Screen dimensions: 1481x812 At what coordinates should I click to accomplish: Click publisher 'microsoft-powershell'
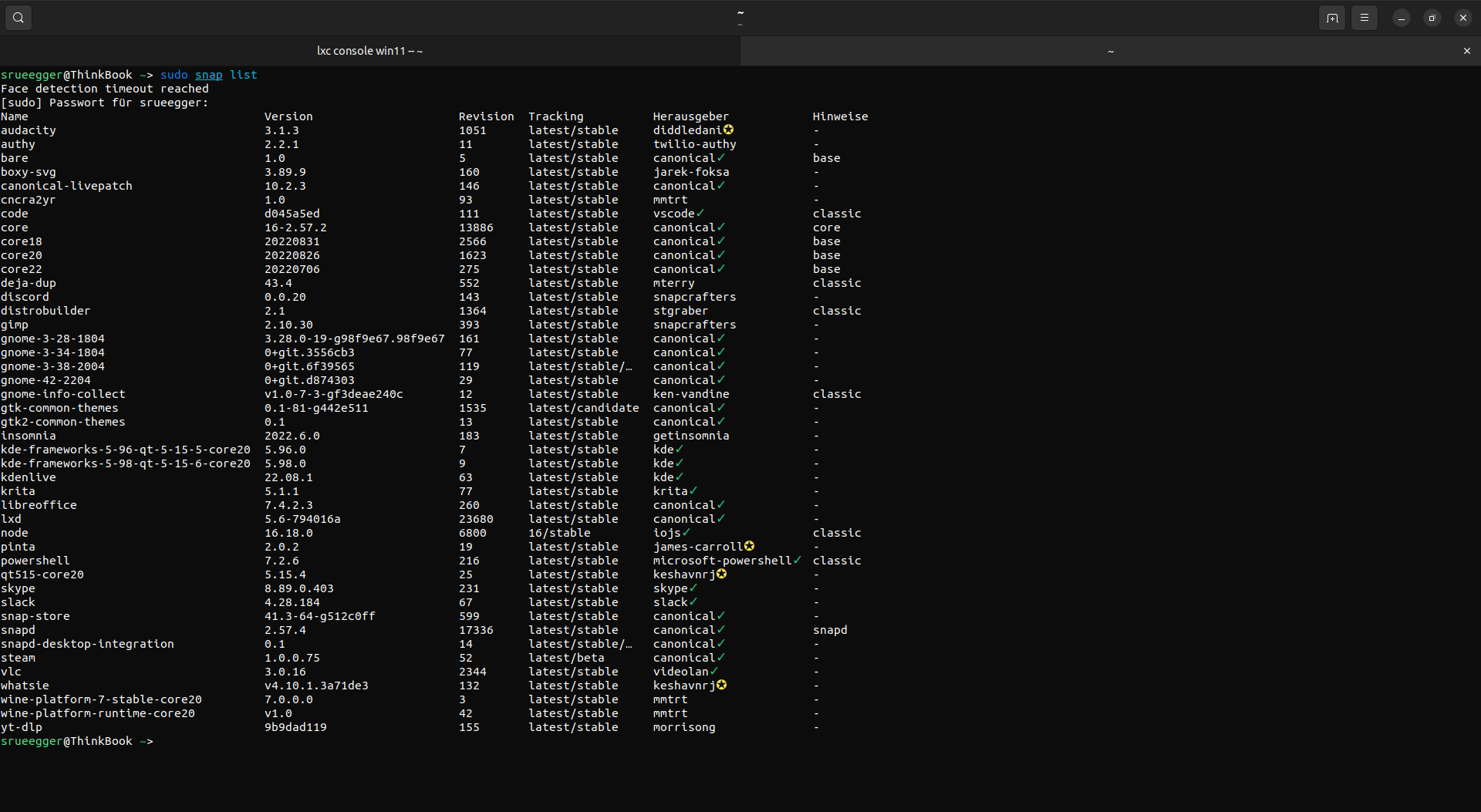pos(723,561)
